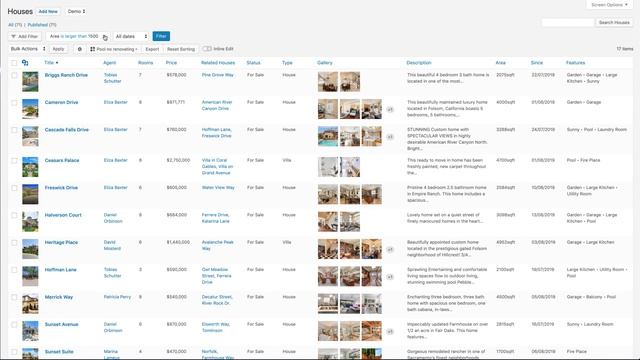Sort by the Price column header
The height and width of the screenshot is (360, 640).
tap(171, 63)
